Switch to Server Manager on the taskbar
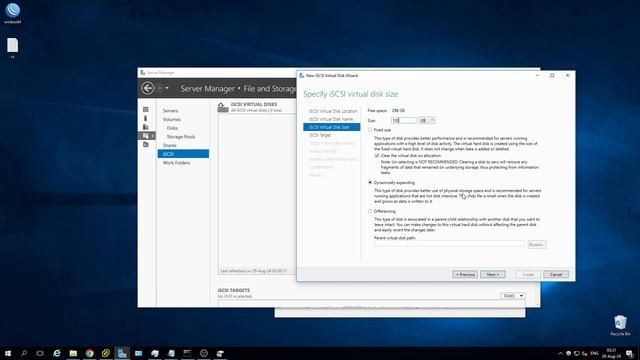 (x=122, y=353)
